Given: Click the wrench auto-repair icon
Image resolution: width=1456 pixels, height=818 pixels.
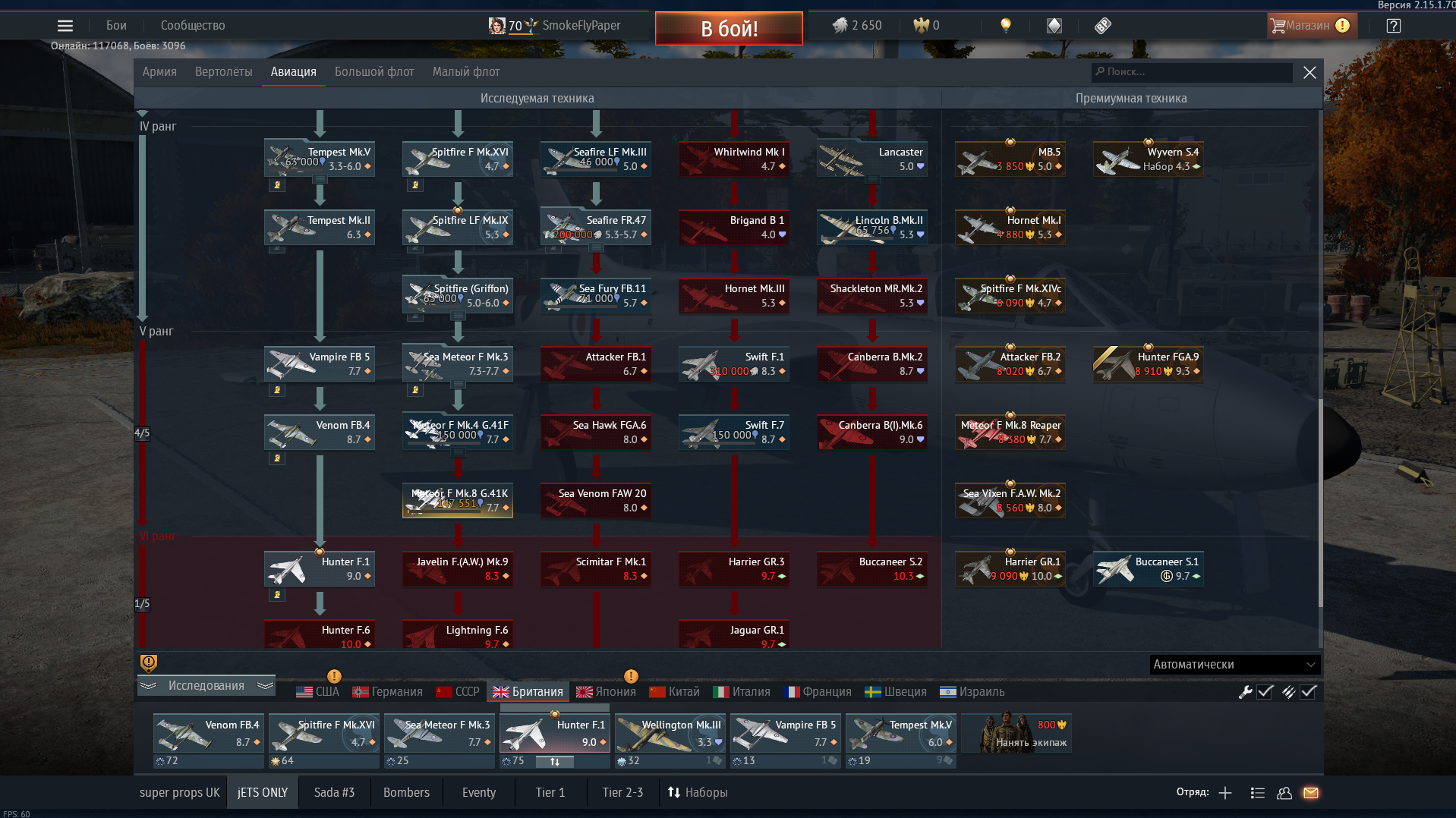Looking at the screenshot, I should pyautogui.click(x=1245, y=691).
